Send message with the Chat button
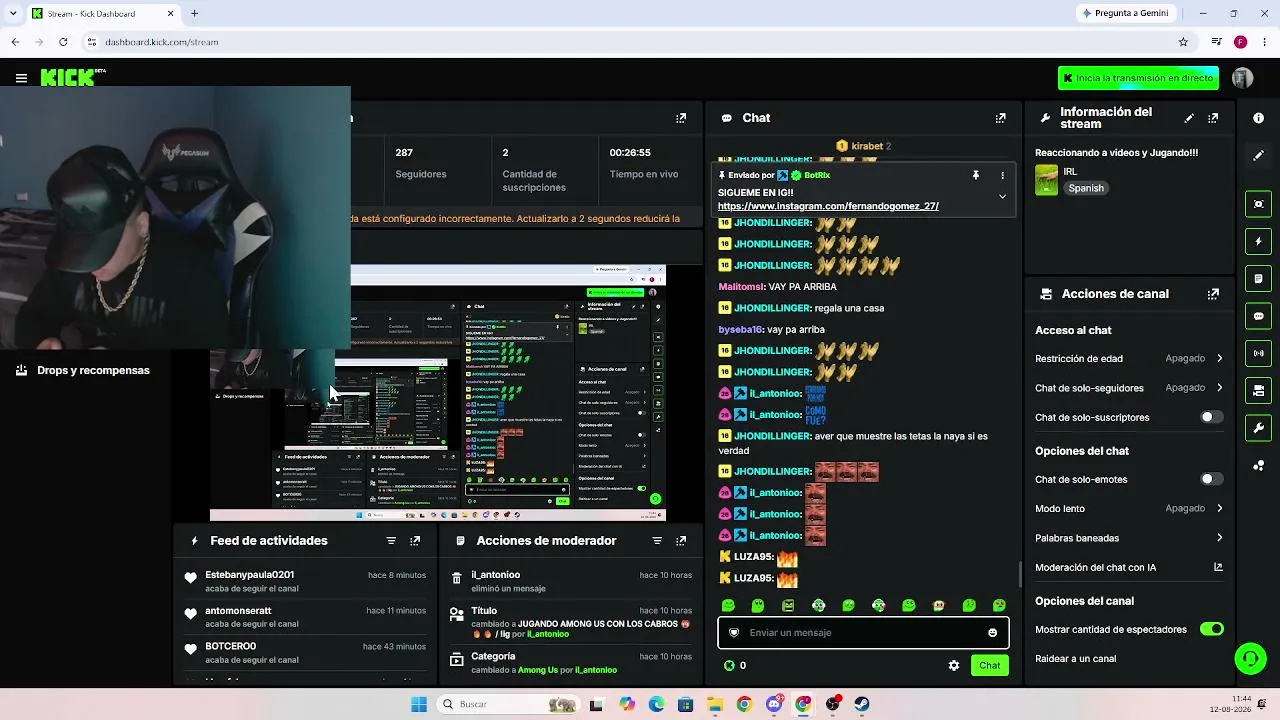Screen dimensions: 1280x720 pyautogui.click(x=989, y=665)
